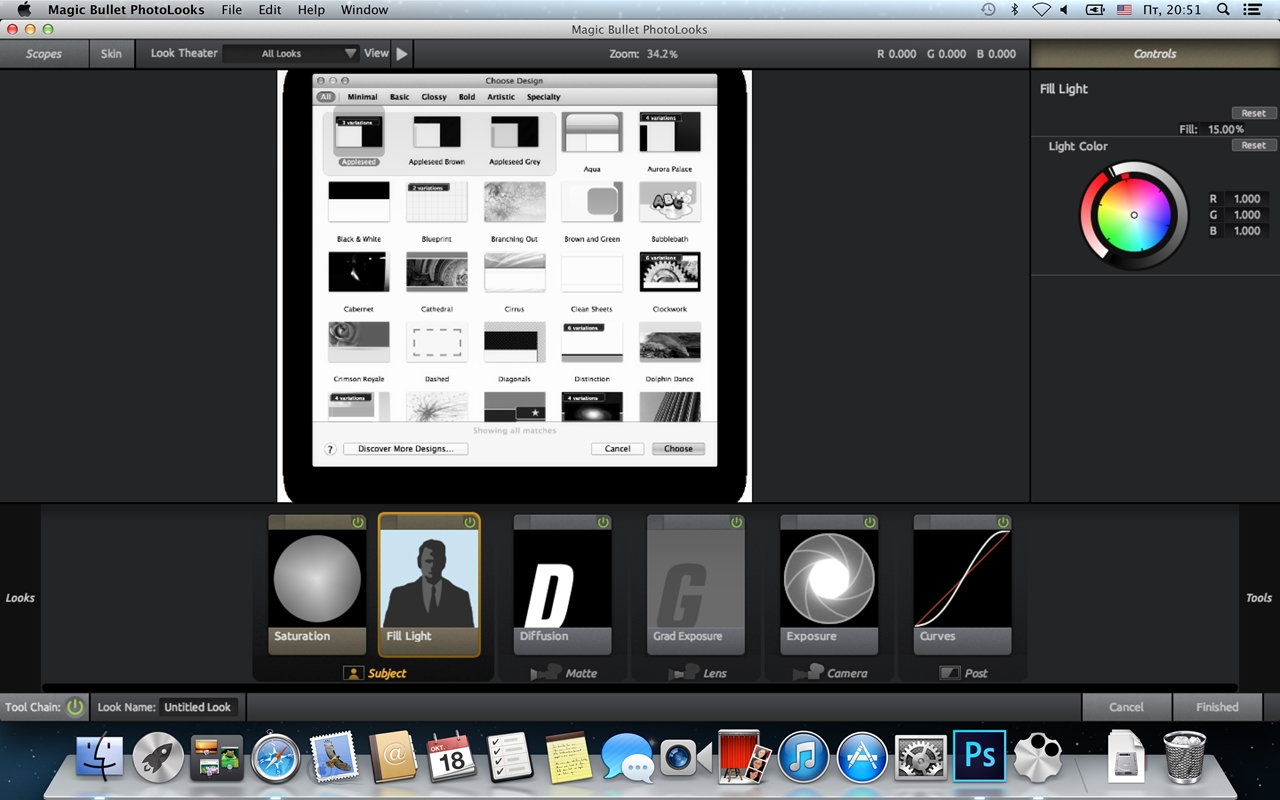The height and width of the screenshot is (800, 1280).
Task: Click the Subject category icon
Action: pos(353,673)
